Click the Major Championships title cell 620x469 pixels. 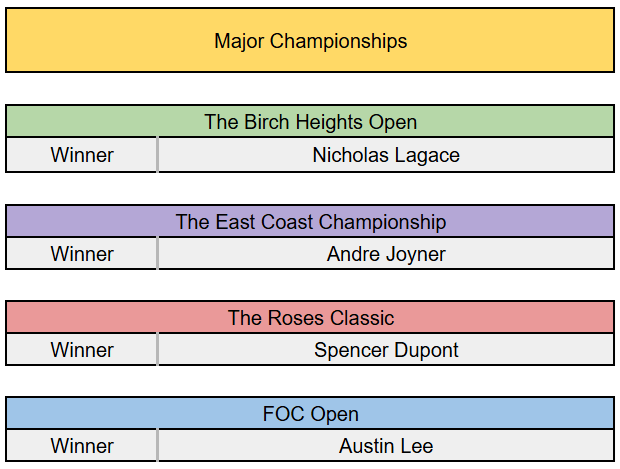(x=310, y=41)
